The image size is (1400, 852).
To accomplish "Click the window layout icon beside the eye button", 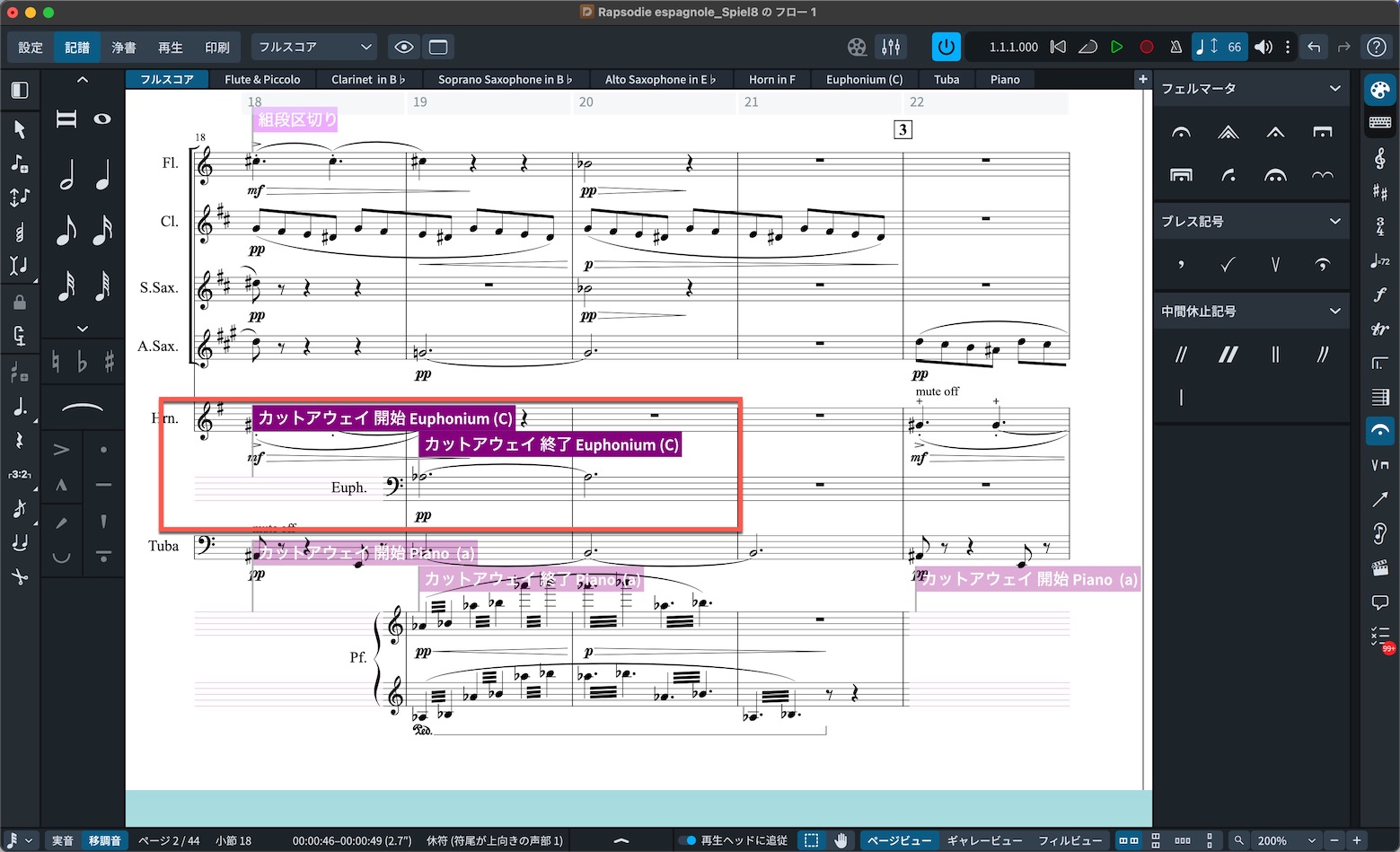I will (438, 47).
